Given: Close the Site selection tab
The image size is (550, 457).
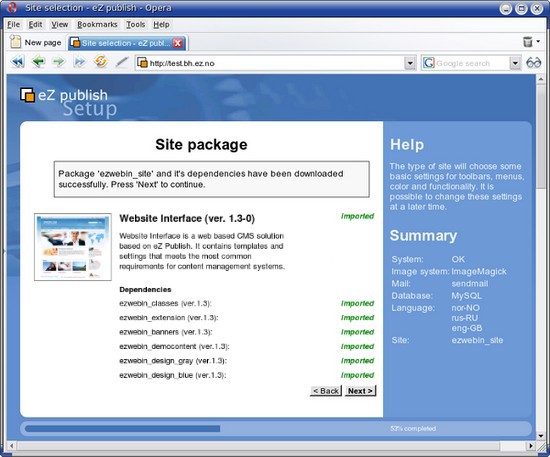Looking at the screenshot, I should pyautogui.click(x=178, y=43).
